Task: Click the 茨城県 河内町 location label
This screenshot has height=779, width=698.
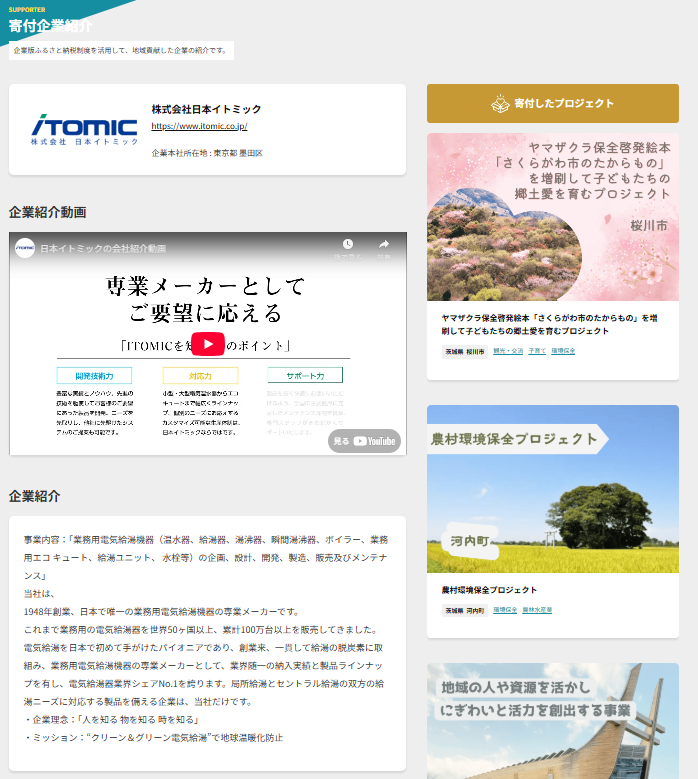Action: [x=465, y=610]
